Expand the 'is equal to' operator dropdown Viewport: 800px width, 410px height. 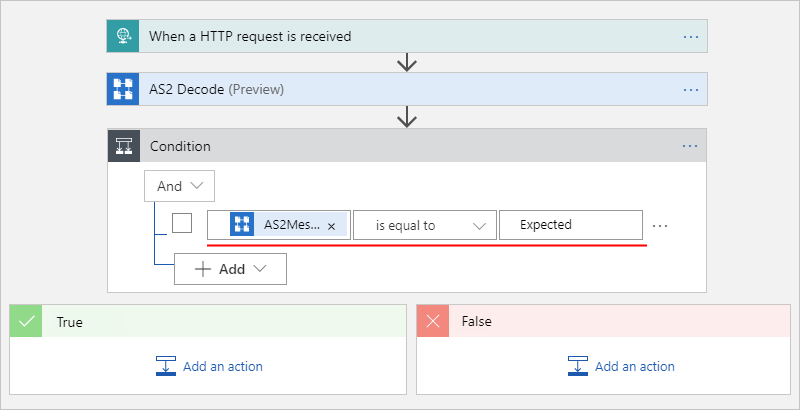click(x=425, y=225)
